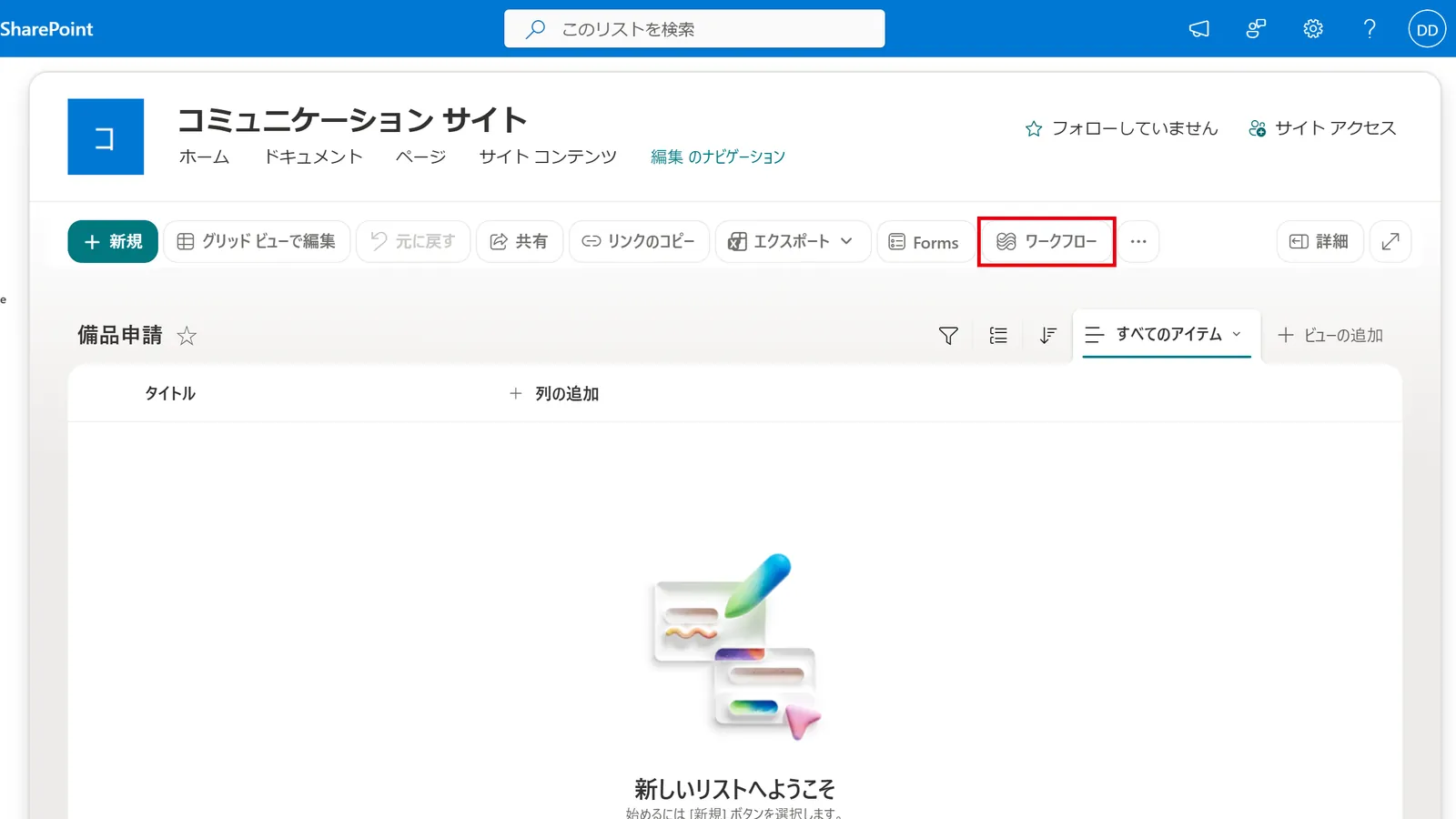The width and height of the screenshot is (1456, 819).
Task: Click the 備品申請 list title
Action: (119, 336)
